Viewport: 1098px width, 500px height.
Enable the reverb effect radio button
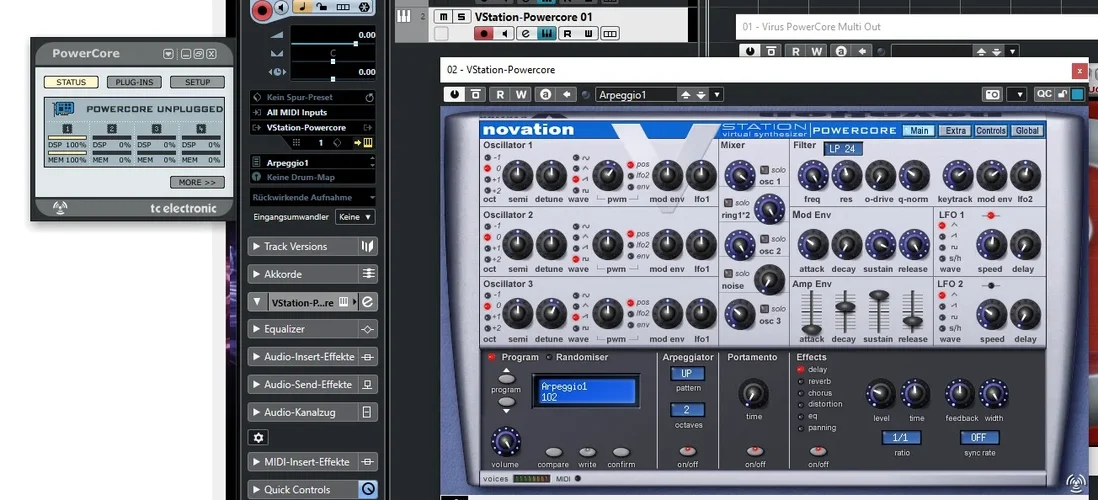click(799, 381)
